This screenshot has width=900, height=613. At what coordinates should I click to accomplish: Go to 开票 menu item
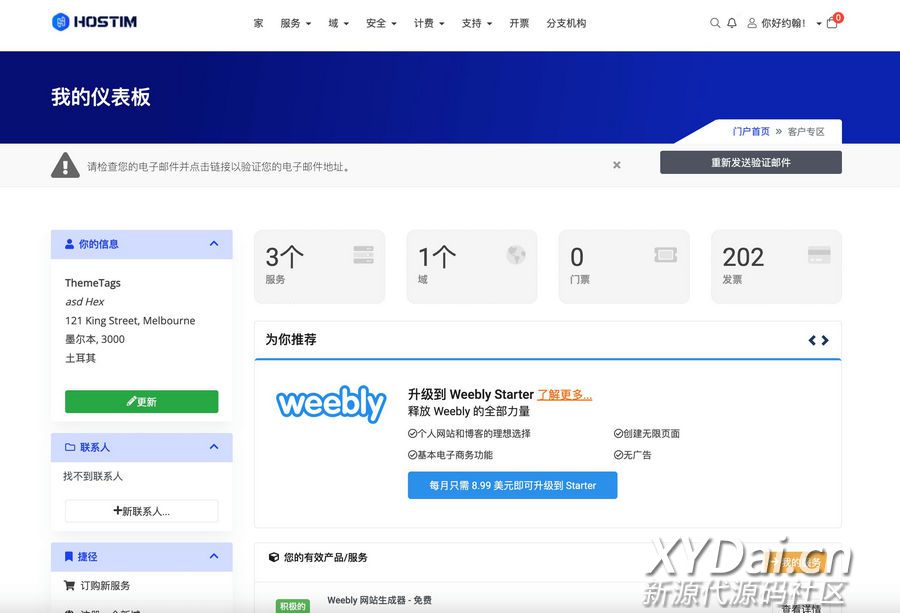519,23
